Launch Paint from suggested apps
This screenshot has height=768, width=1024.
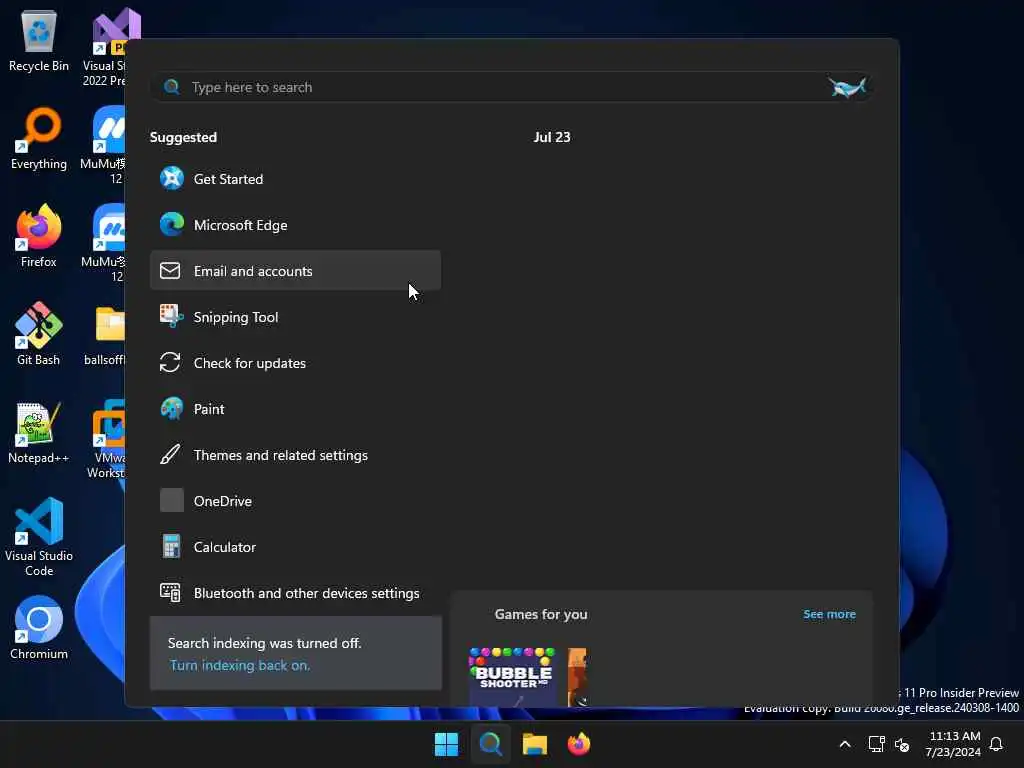click(x=295, y=409)
